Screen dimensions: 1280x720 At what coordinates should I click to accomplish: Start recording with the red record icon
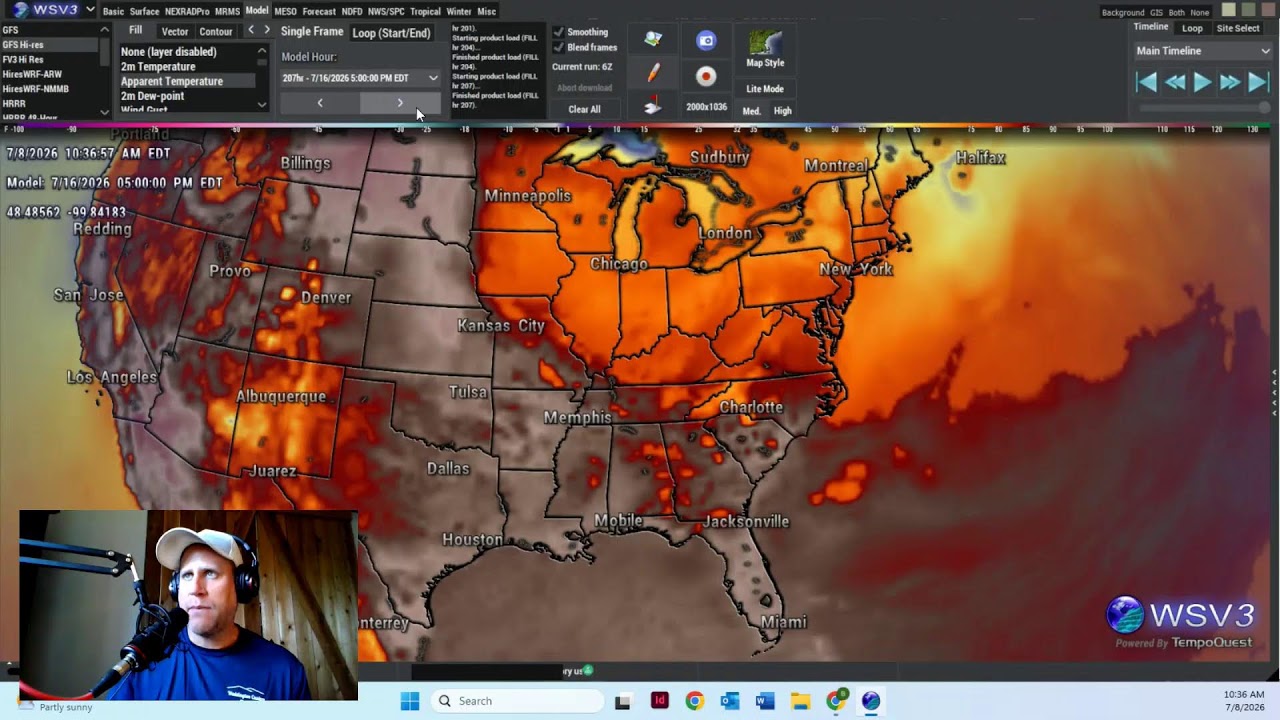pos(706,76)
